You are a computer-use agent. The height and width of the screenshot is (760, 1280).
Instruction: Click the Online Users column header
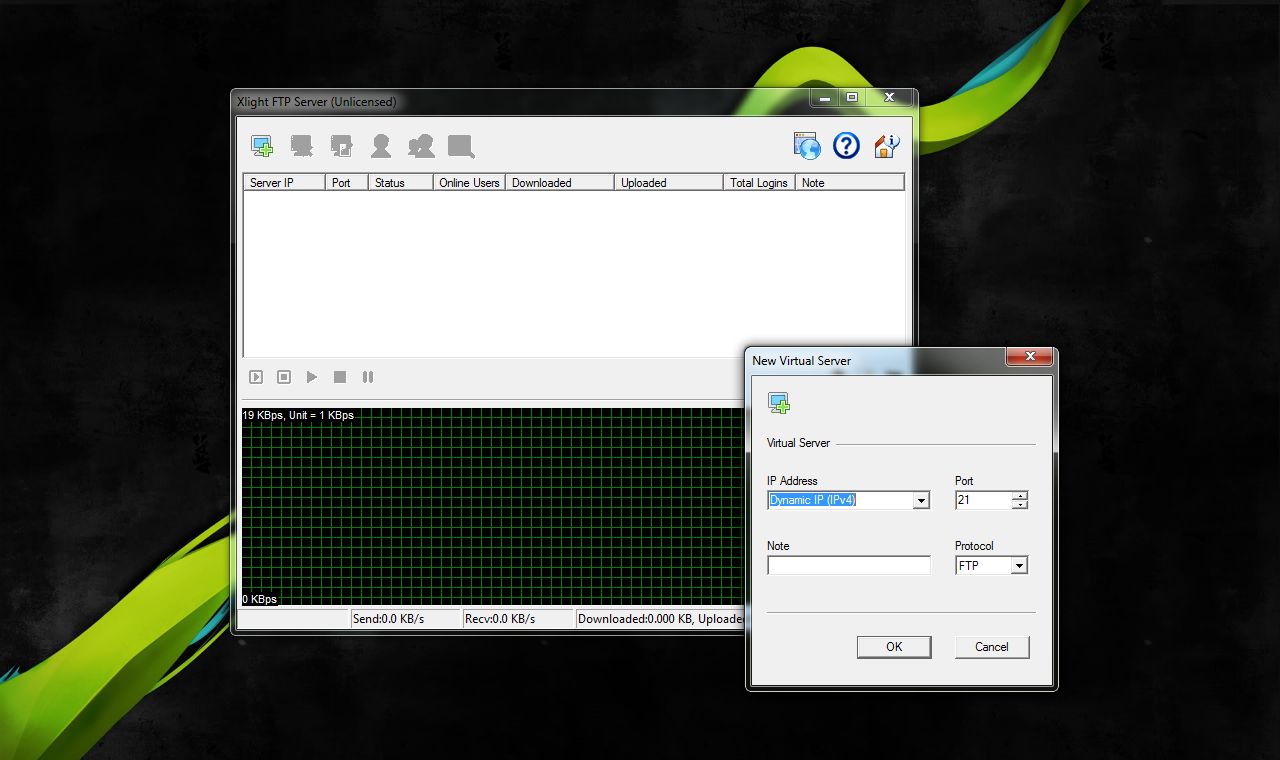tap(469, 183)
